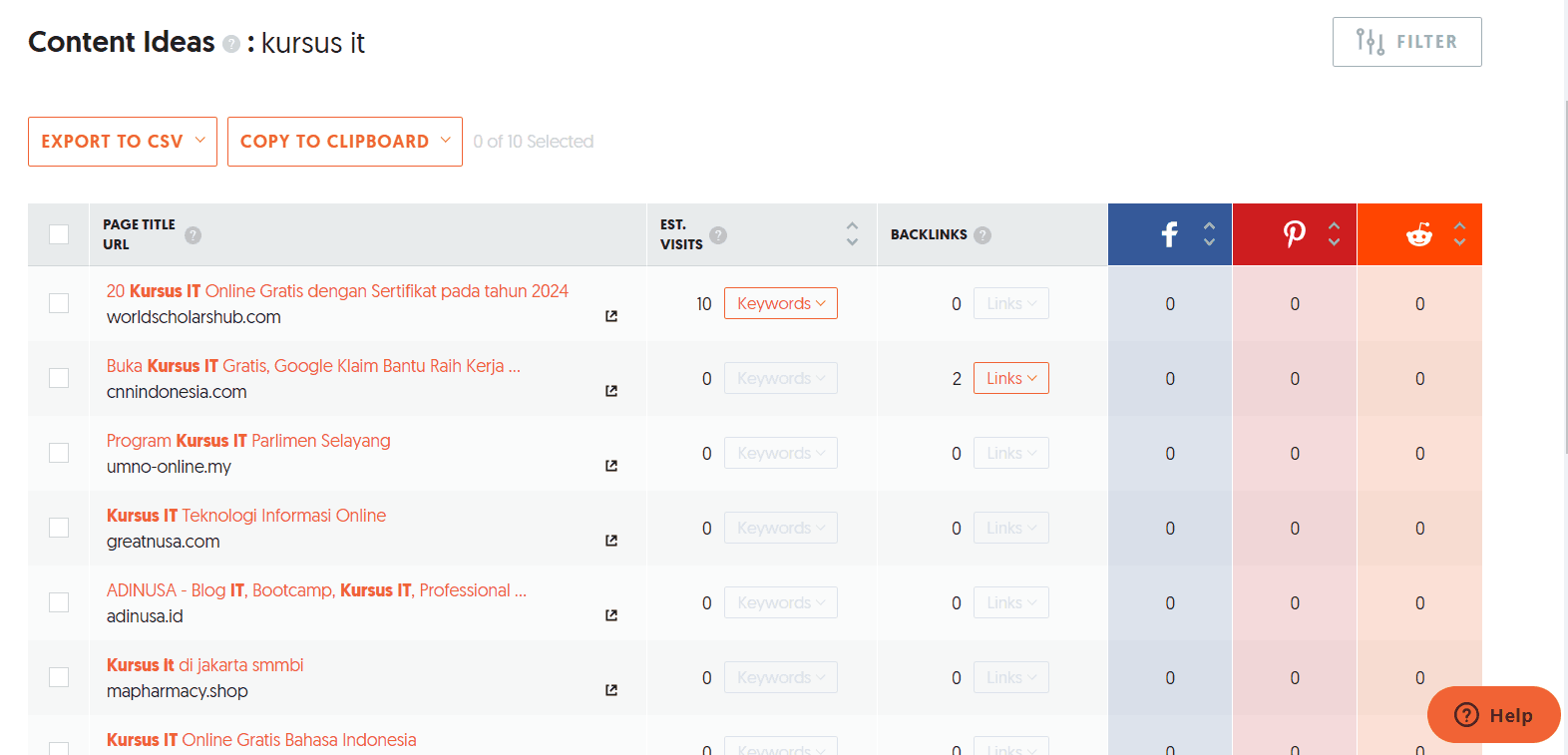Click the Est. Visits info question icon
This screenshot has height=755, width=1568.
718,235
